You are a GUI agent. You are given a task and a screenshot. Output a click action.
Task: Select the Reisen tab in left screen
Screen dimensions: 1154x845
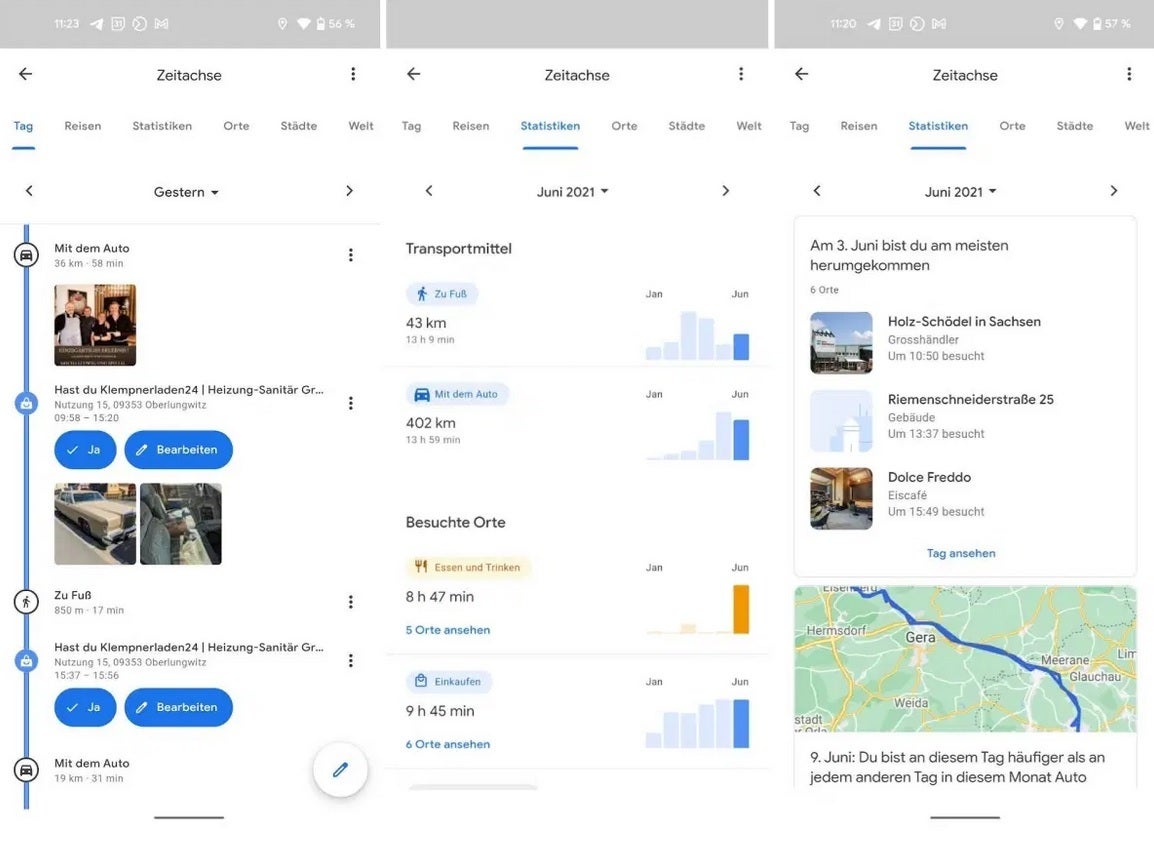click(82, 126)
